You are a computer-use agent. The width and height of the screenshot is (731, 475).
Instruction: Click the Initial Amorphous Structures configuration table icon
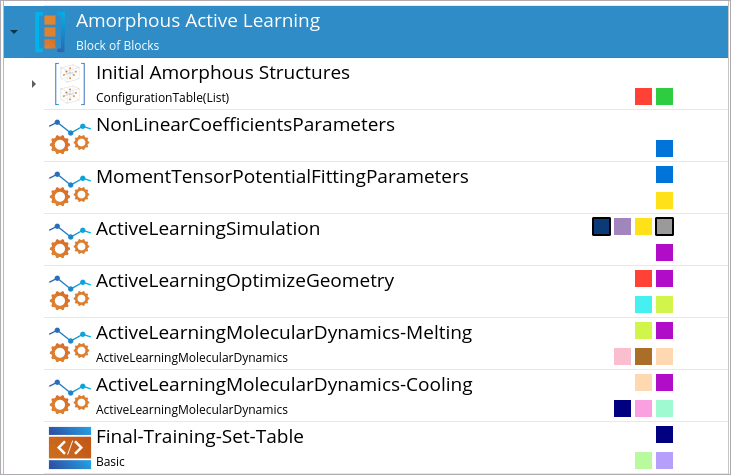point(70,84)
